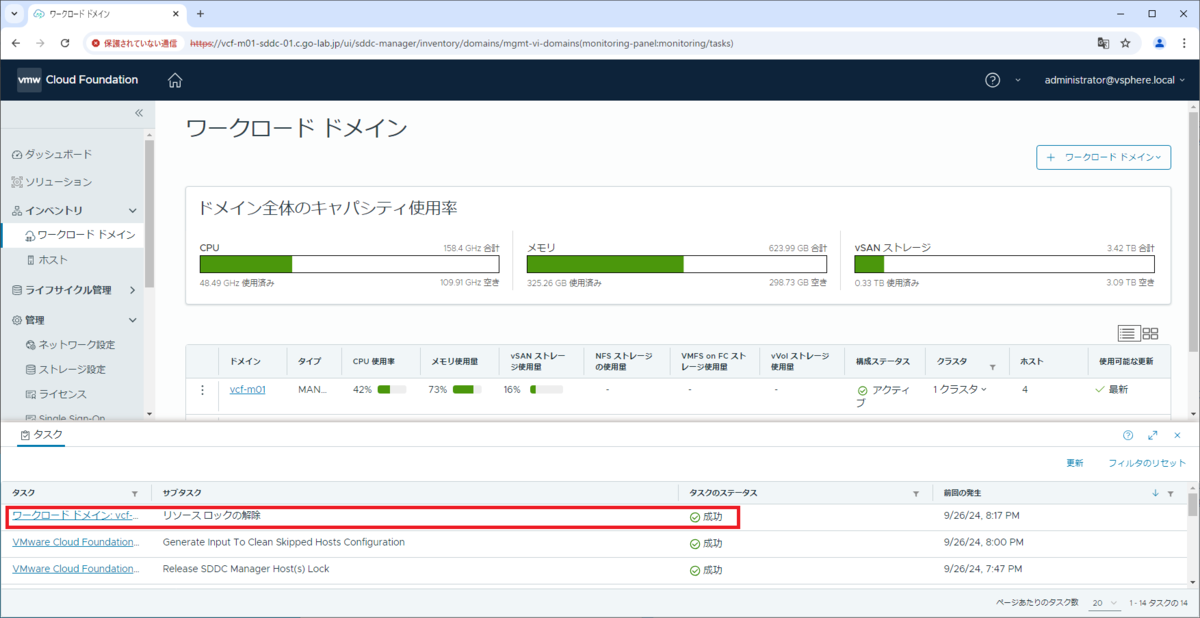Click the + ワークロード ドメイン dropdown button
Screen dimensions: 1200x618
pyautogui.click(x=1104, y=157)
